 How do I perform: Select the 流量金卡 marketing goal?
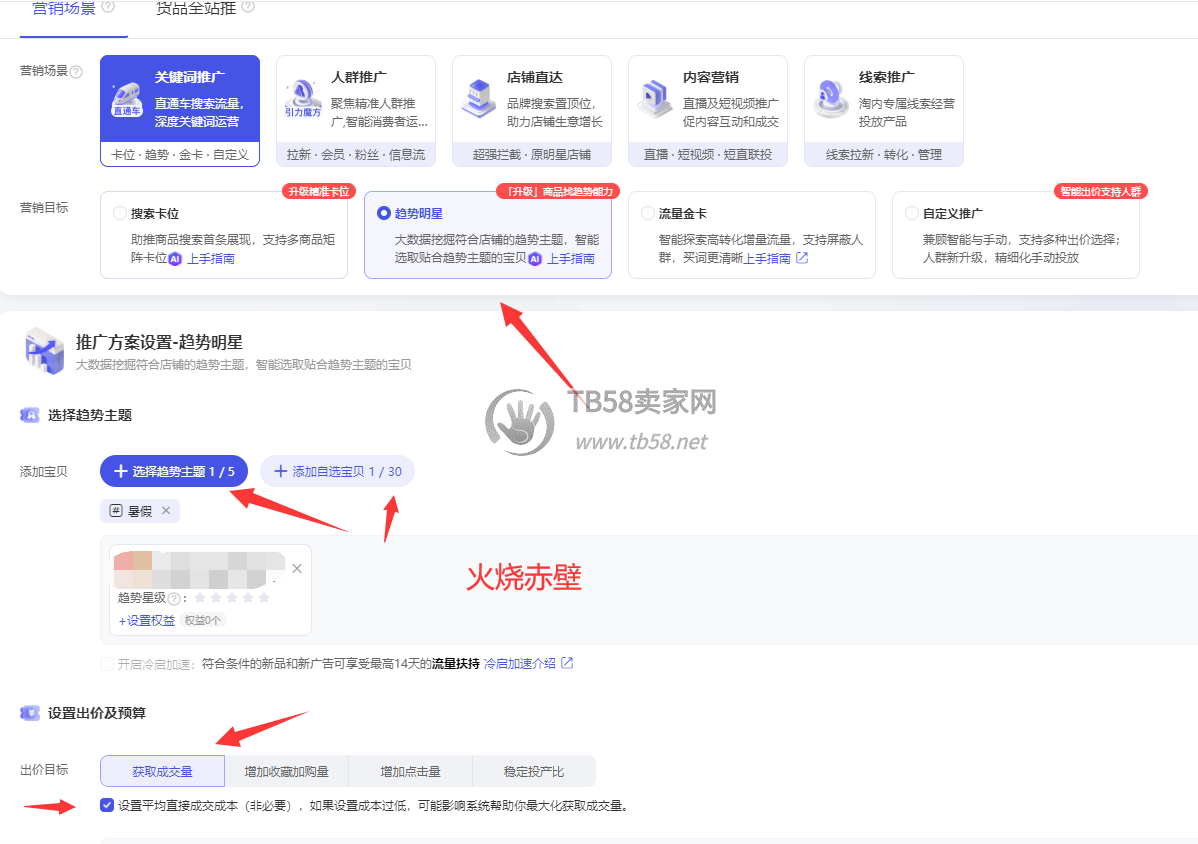tap(648, 213)
